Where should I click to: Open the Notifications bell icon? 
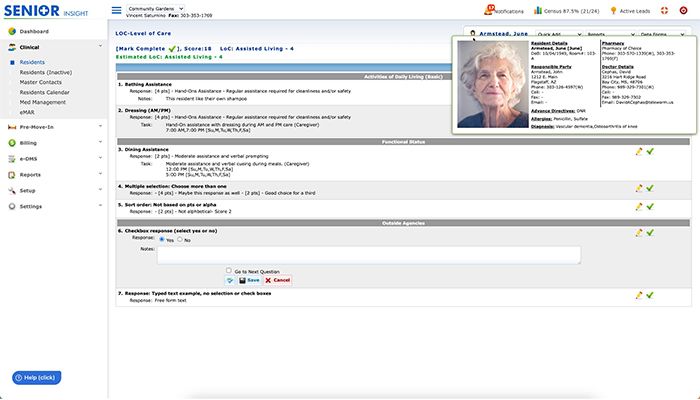point(489,9)
